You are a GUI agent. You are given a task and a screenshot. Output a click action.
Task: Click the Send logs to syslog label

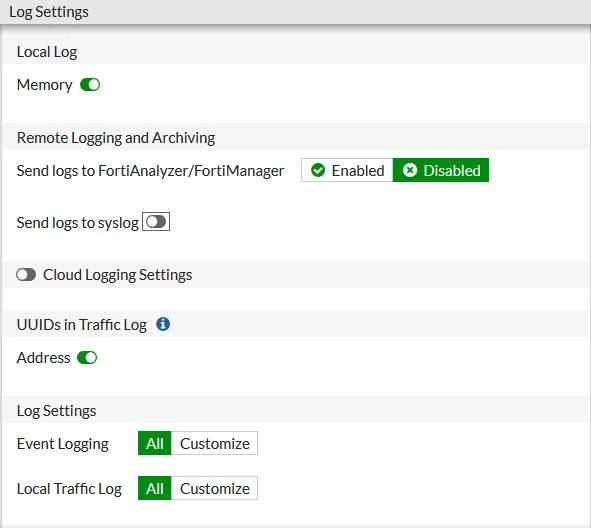point(78,223)
